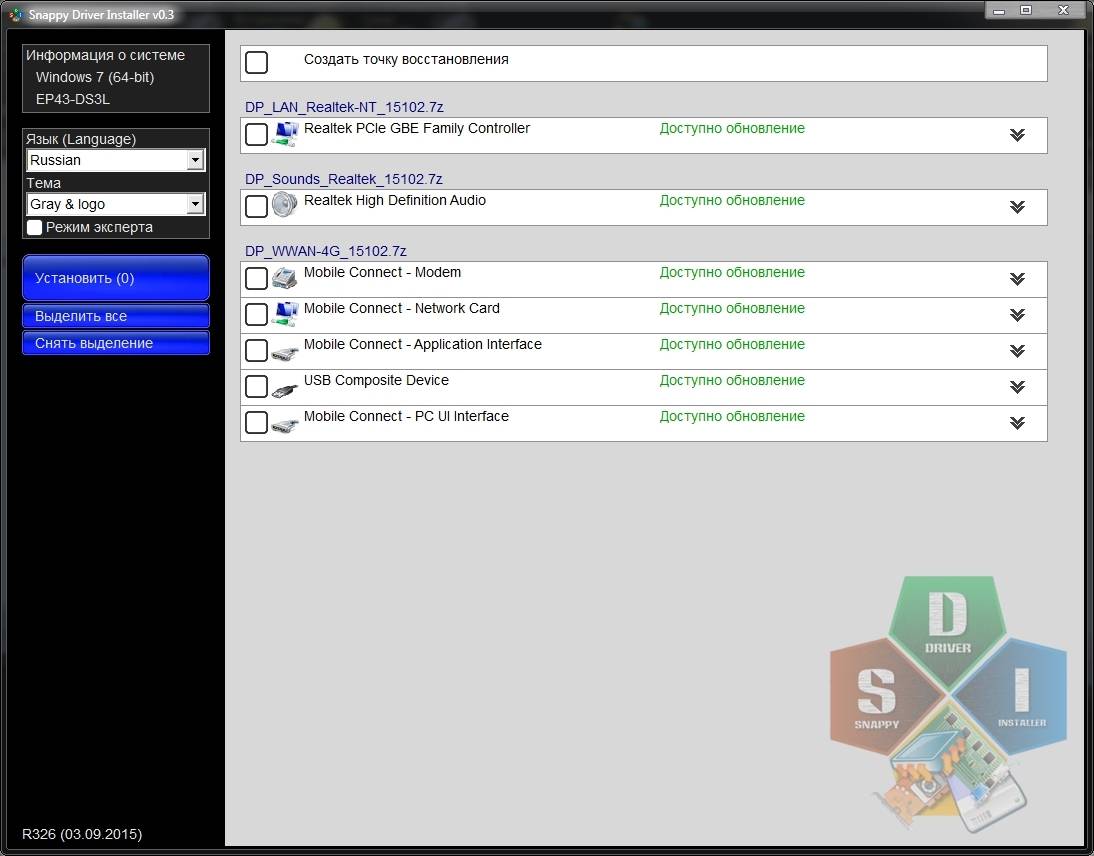Click the Установить (0) install button
1094x856 pixels.
[116, 278]
